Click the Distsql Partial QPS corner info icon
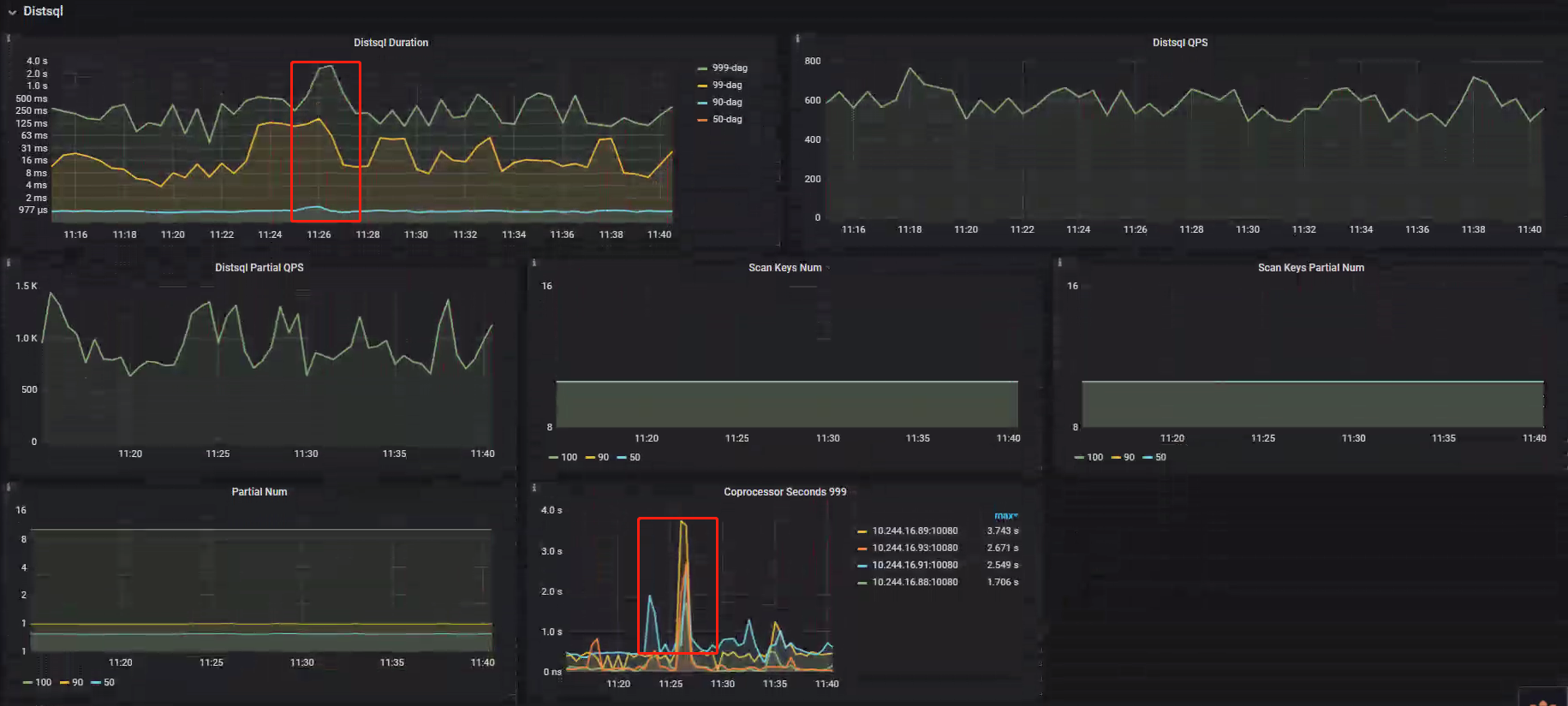This screenshot has height=706, width=1568. tap(9, 263)
